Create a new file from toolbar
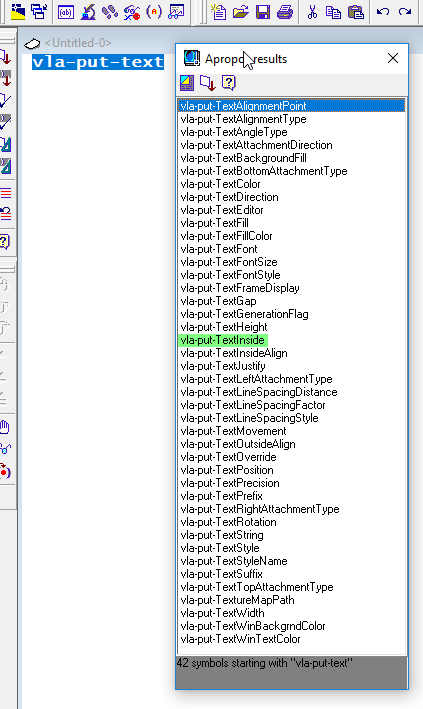 (x=219, y=12)
